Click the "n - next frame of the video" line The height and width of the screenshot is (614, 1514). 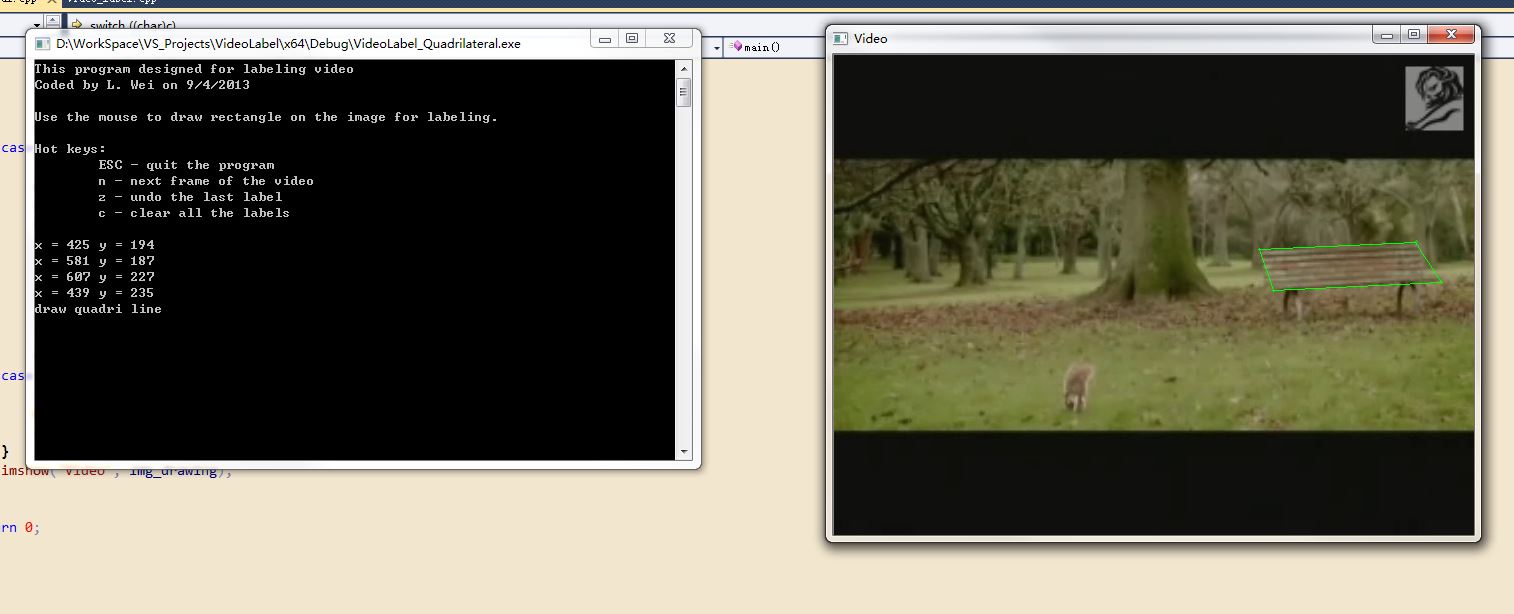point(206,181)
